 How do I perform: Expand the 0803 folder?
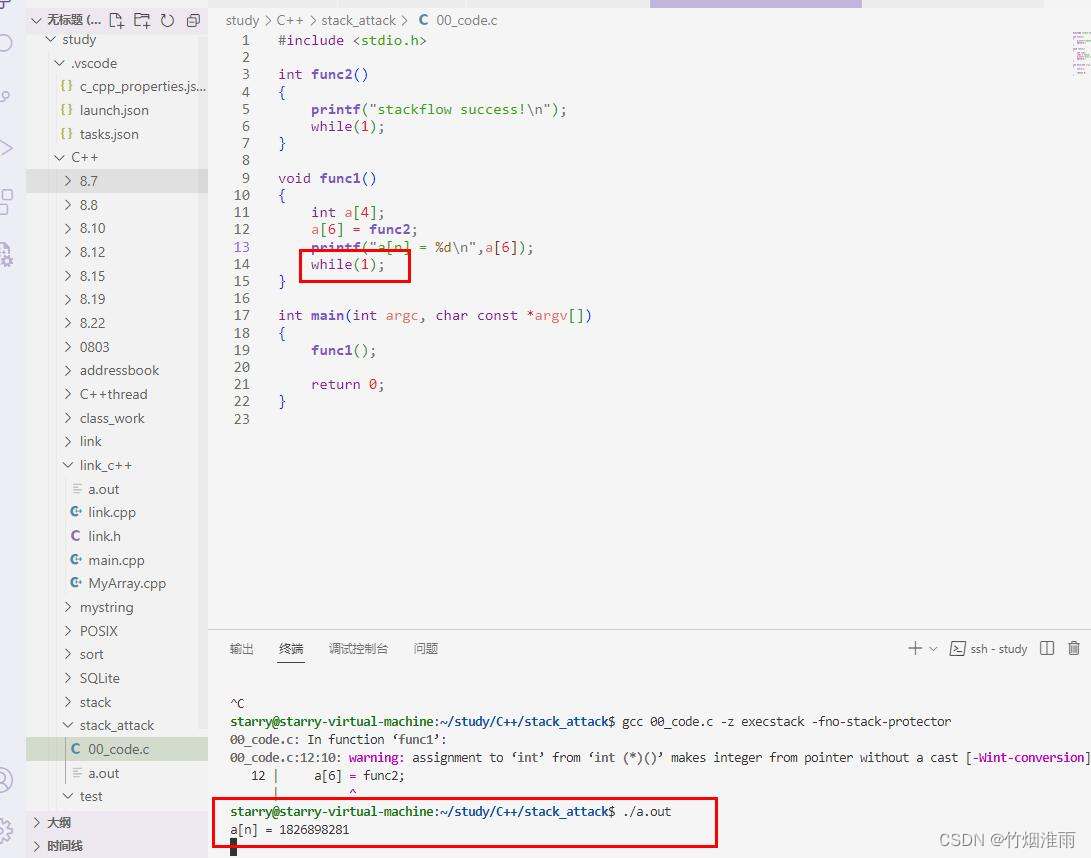coord(117,347)
